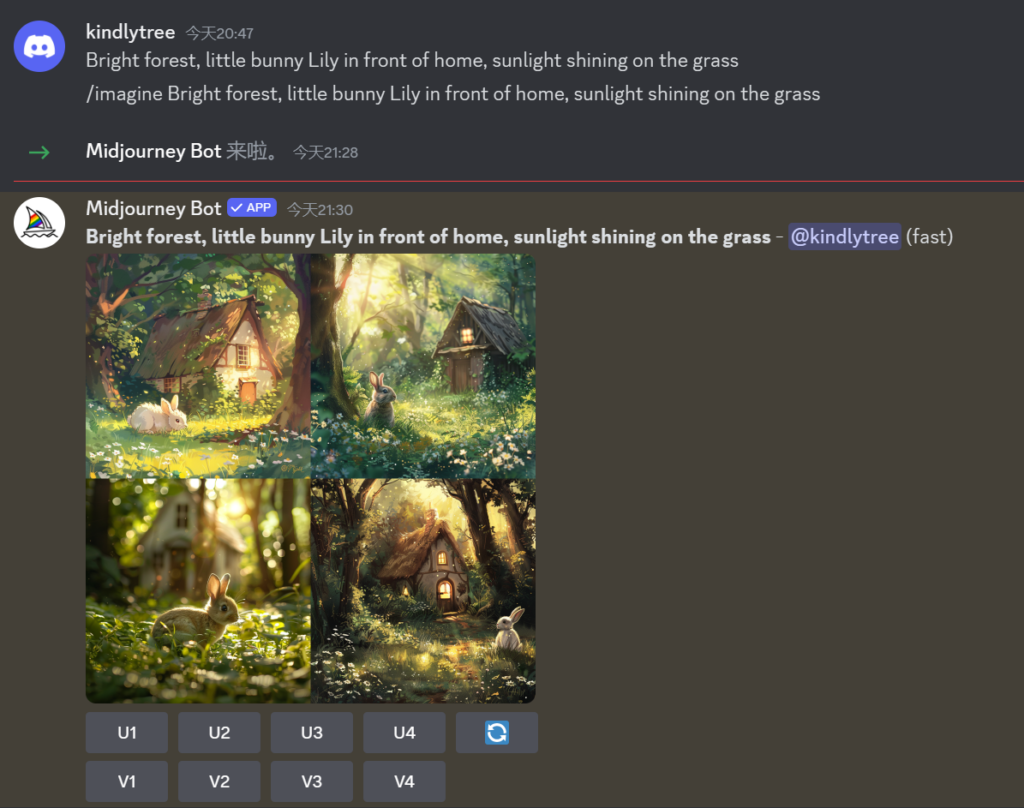Screen dimensions: 1024x808
Task: Click the regenerate refresh icon button
Action: 496,732
